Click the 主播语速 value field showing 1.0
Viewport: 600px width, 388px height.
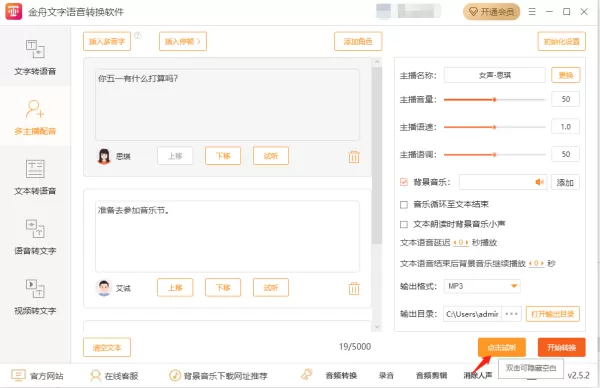point(565,127)
